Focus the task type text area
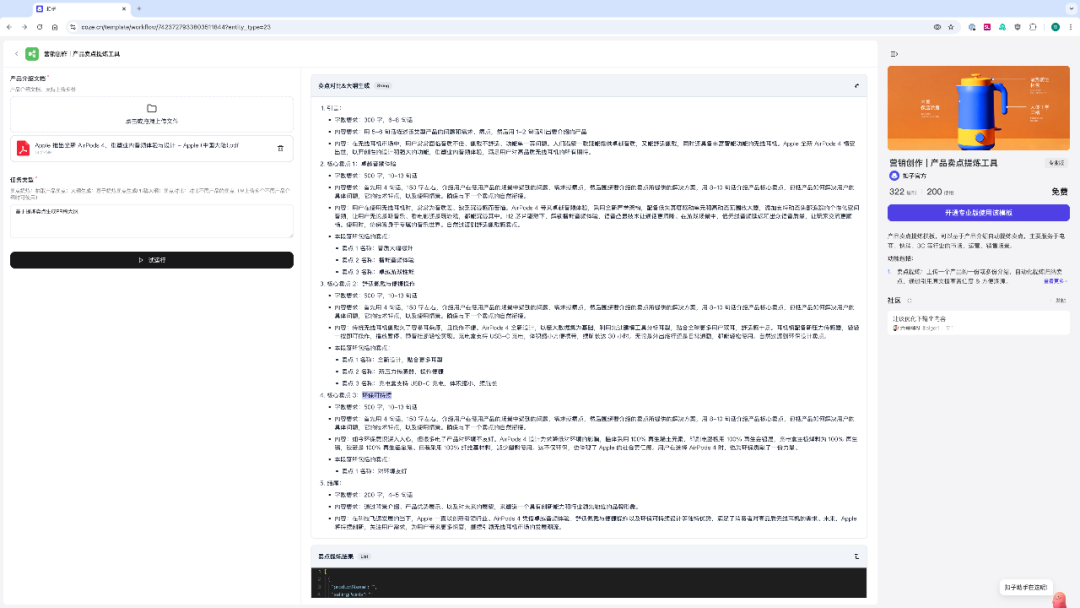 tap(152, 221)
